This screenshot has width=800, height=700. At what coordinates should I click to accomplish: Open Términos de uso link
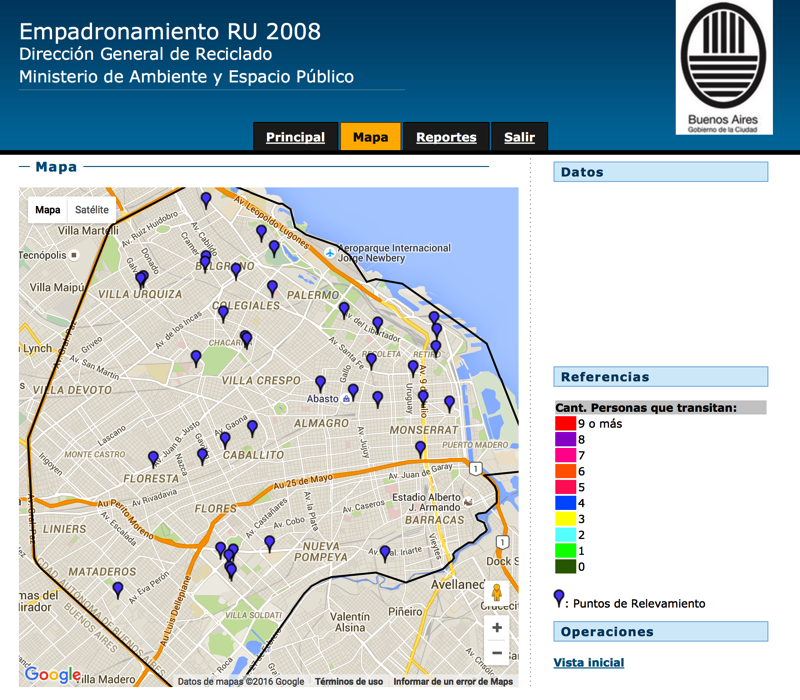coord(348,682)
